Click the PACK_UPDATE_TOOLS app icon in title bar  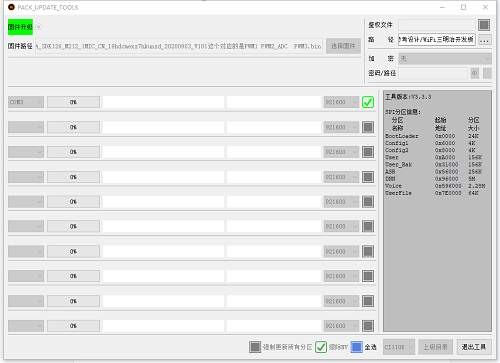click(11, 7)
